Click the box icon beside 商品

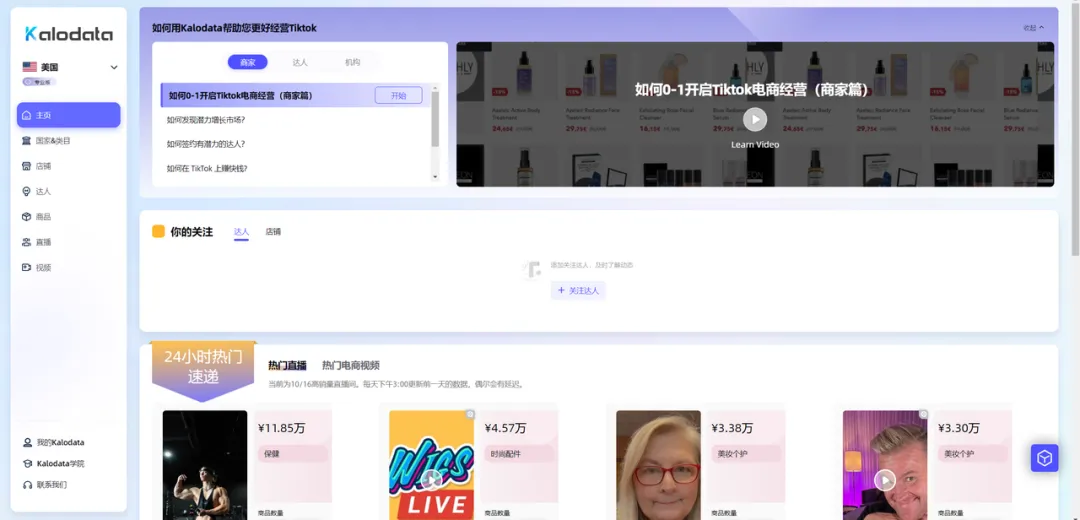(27, 216)
